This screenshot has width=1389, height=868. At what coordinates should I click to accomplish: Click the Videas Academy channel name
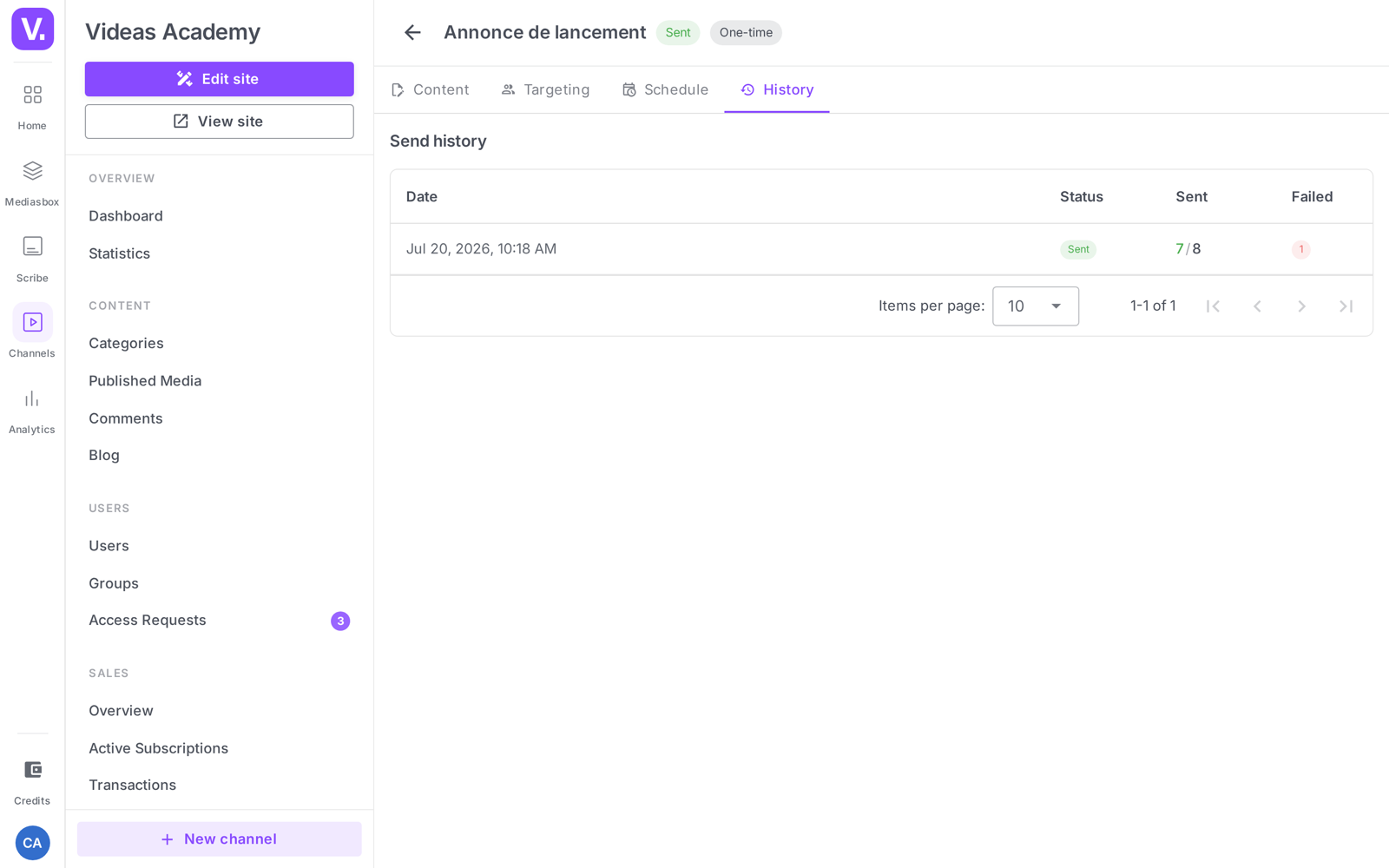click(x=173, y=32)
